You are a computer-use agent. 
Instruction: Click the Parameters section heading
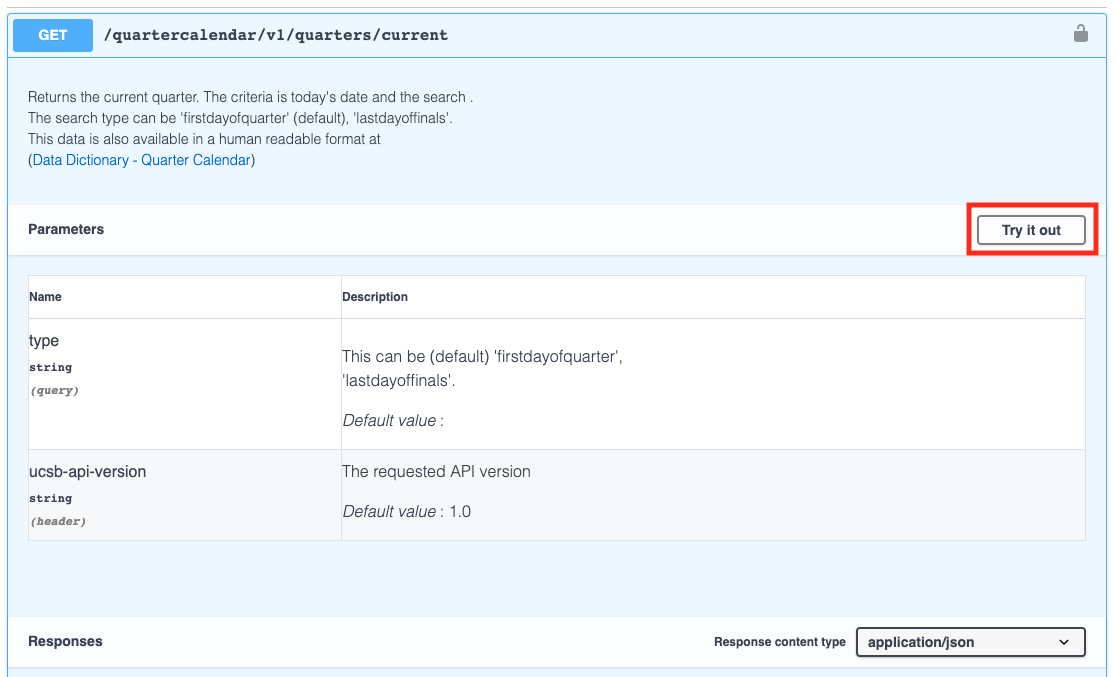pos(66,229)
